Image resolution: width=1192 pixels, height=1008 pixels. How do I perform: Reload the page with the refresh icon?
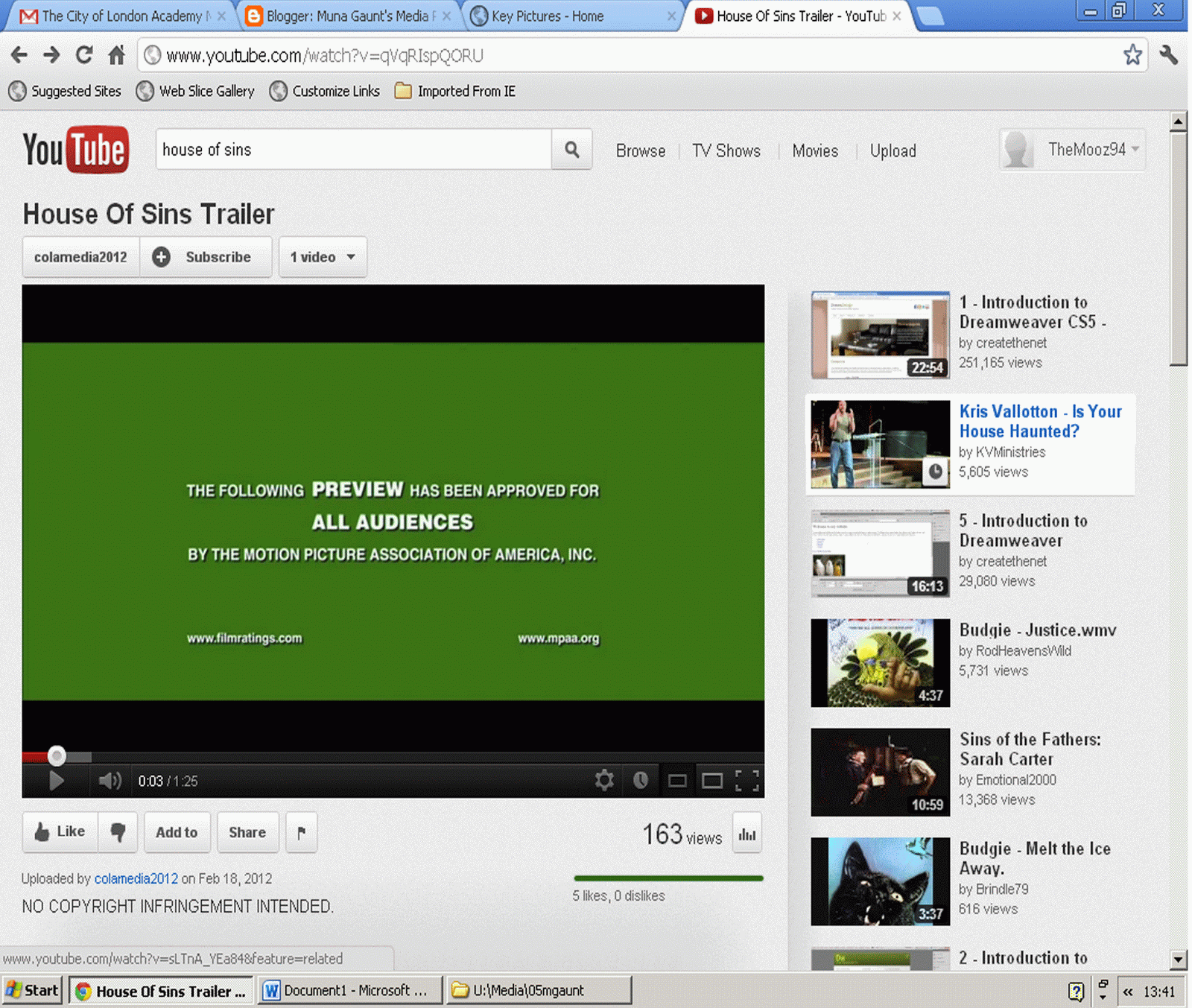84,55
